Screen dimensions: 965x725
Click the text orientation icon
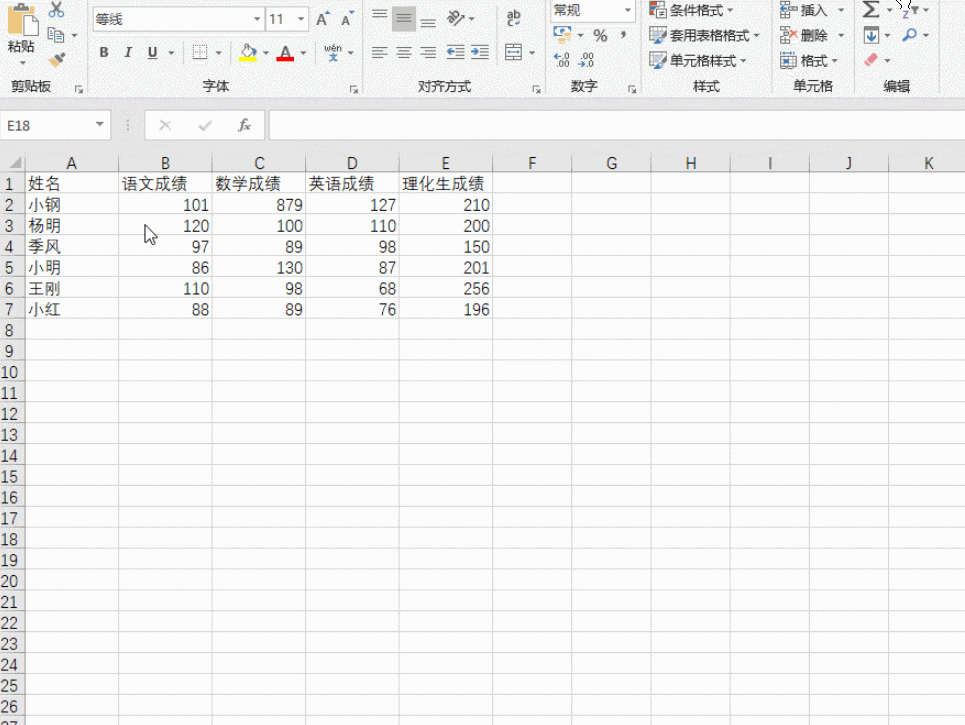(x=455, y=18)
